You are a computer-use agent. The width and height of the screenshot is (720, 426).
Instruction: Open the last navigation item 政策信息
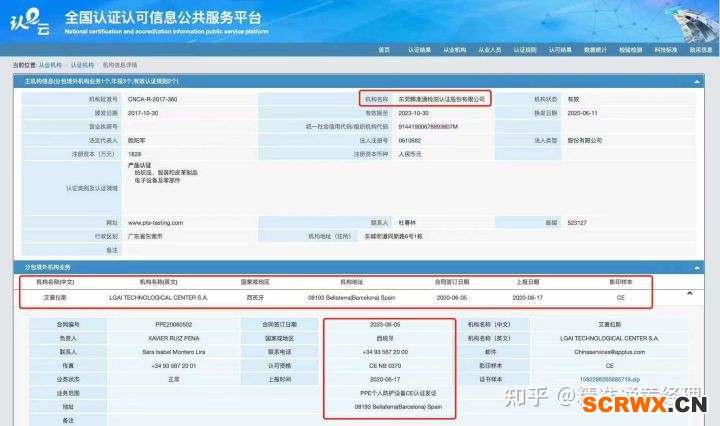(701, 50)
